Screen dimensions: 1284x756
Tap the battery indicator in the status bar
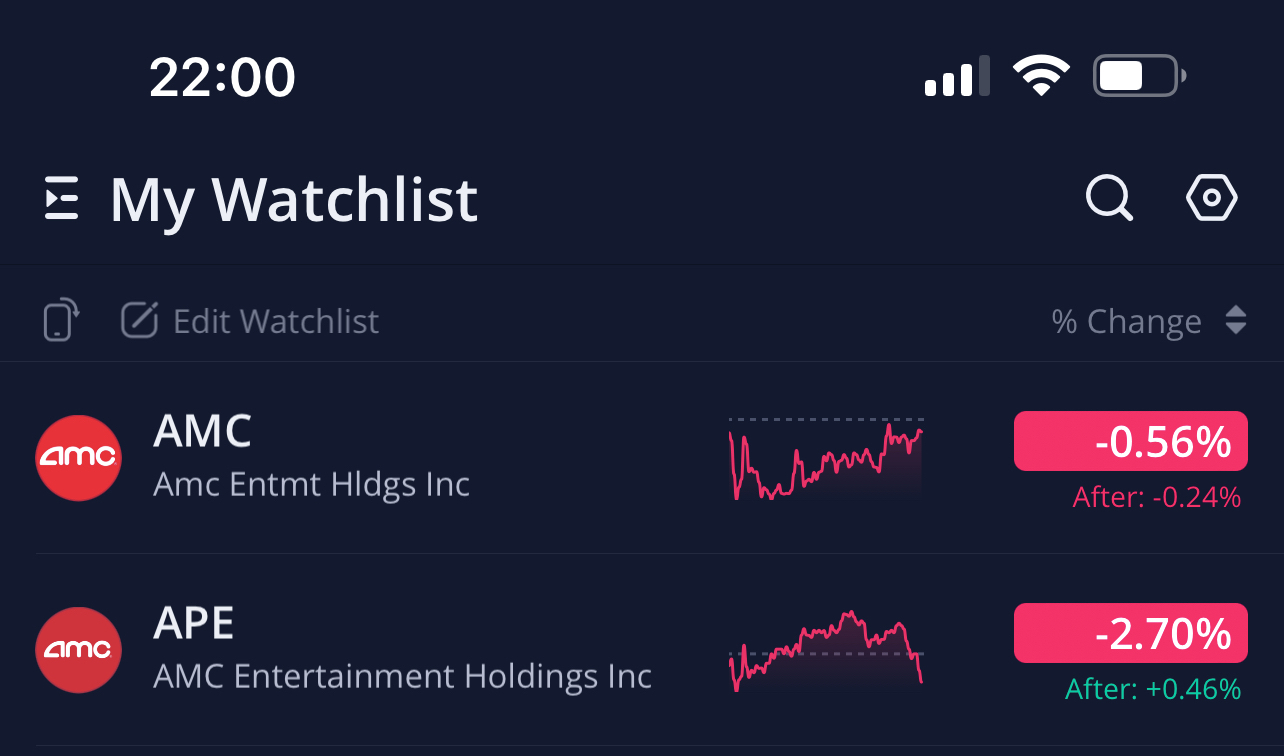pyautogui.click(x=1138, y=74)
